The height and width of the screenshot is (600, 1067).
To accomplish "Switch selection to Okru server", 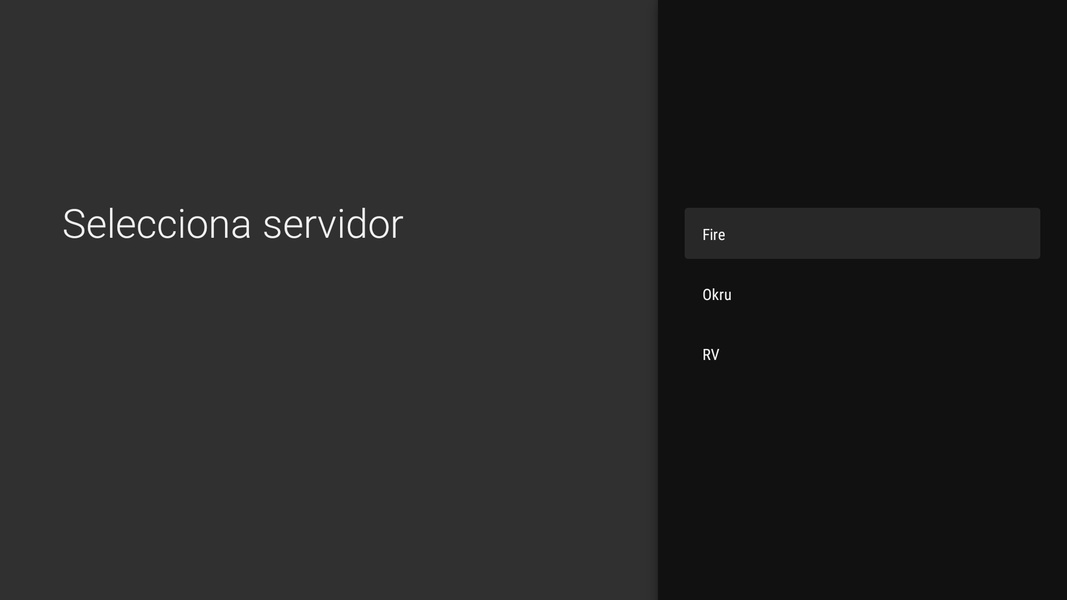I will pos(861,295).
